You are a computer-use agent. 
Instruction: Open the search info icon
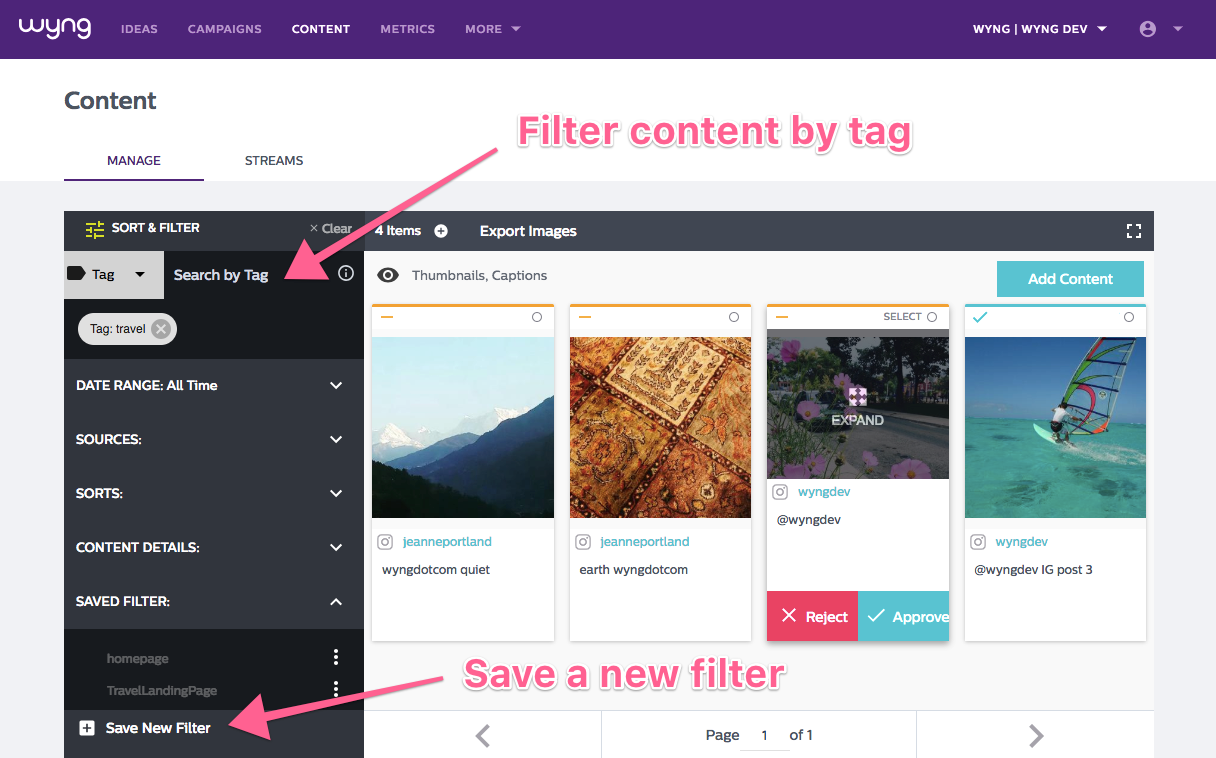346,273
